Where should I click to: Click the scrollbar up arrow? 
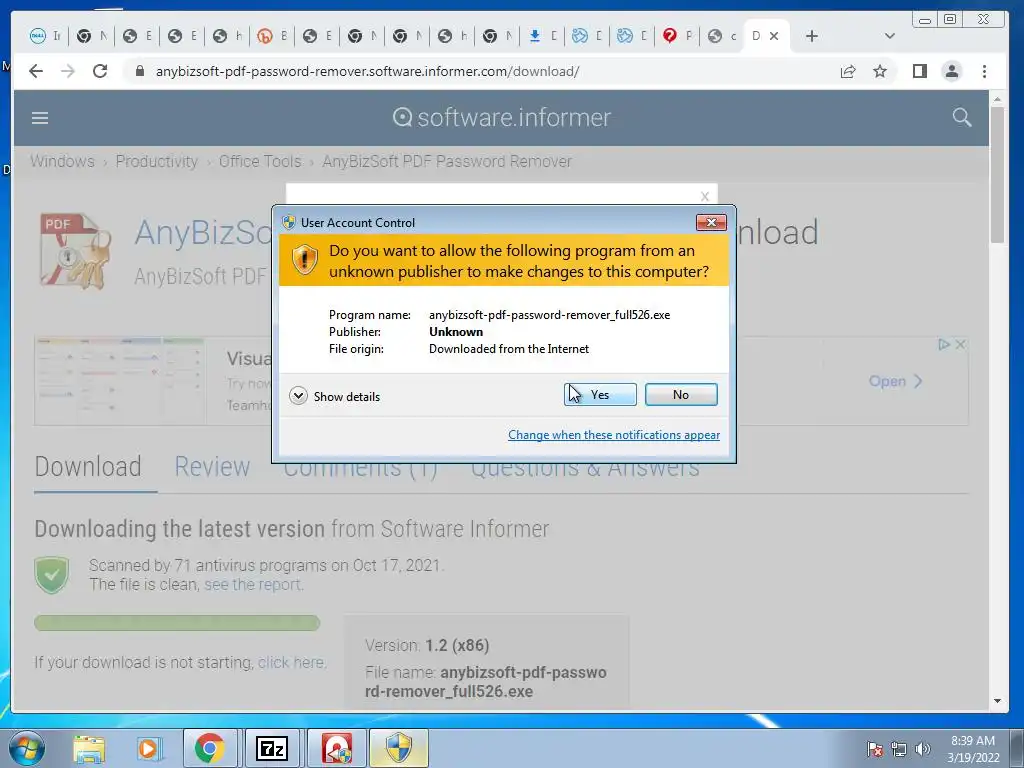point(997,99)
